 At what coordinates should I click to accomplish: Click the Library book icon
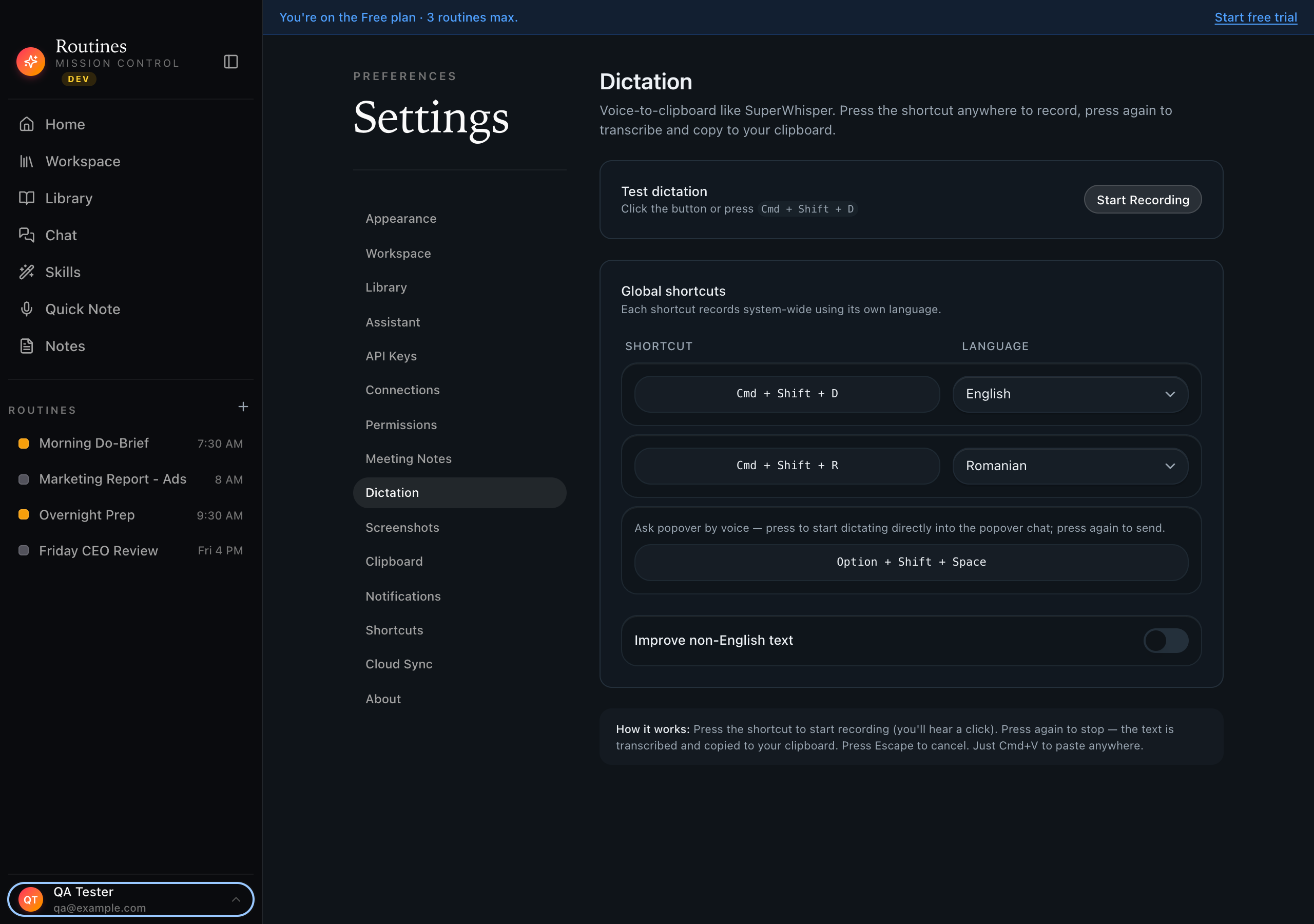[26, 198]
